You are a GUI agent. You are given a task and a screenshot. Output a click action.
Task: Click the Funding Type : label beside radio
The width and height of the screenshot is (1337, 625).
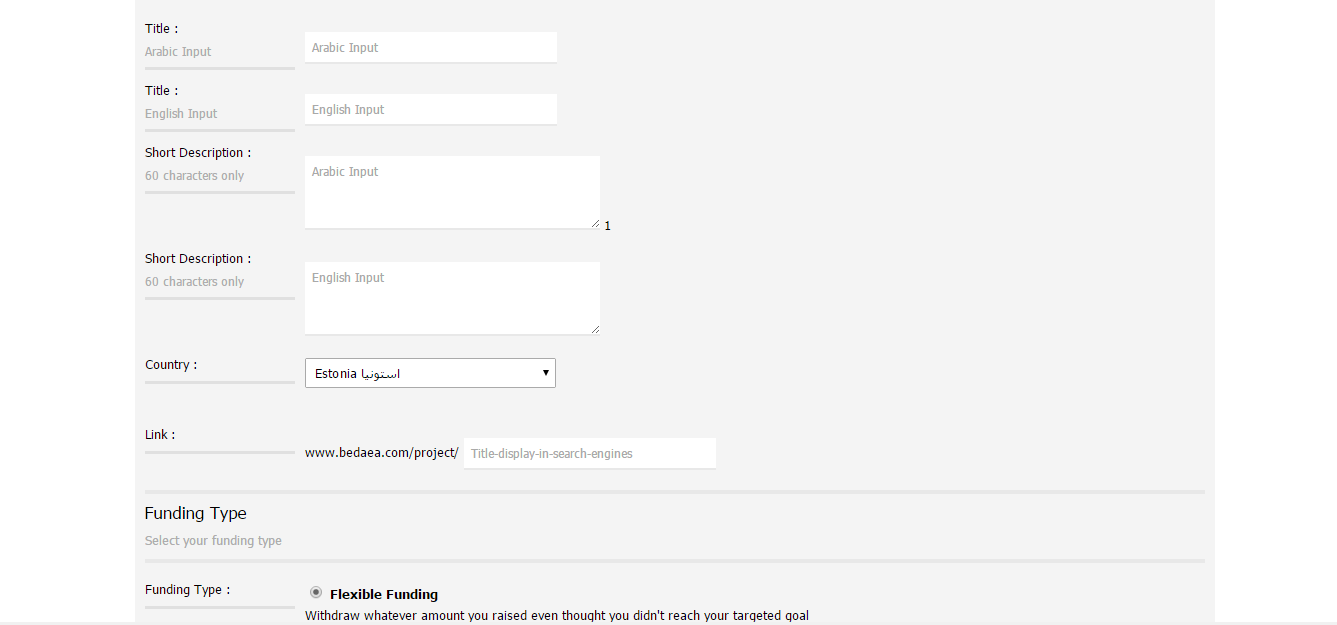pyautogui.click(x=187, y=590)
